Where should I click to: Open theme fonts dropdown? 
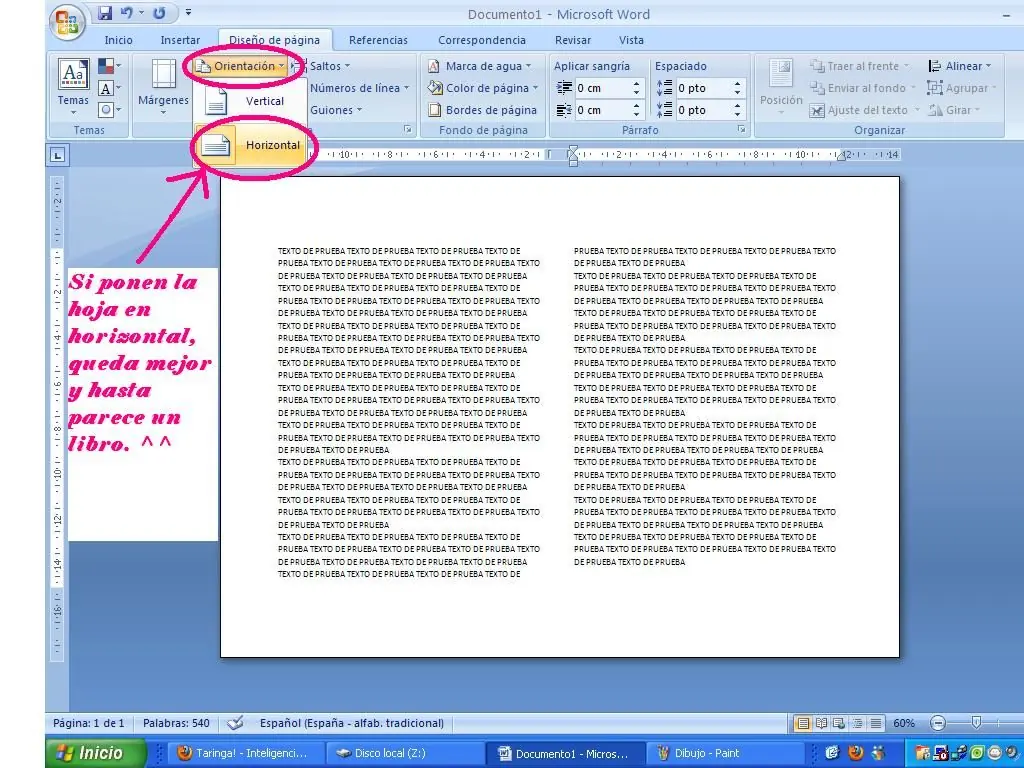coord(109,88)
